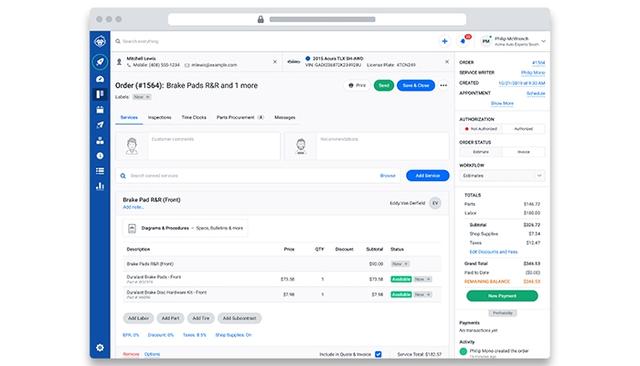Click the Print button
This screenshot has width=640, height=366.
click(x=357, y=85)
